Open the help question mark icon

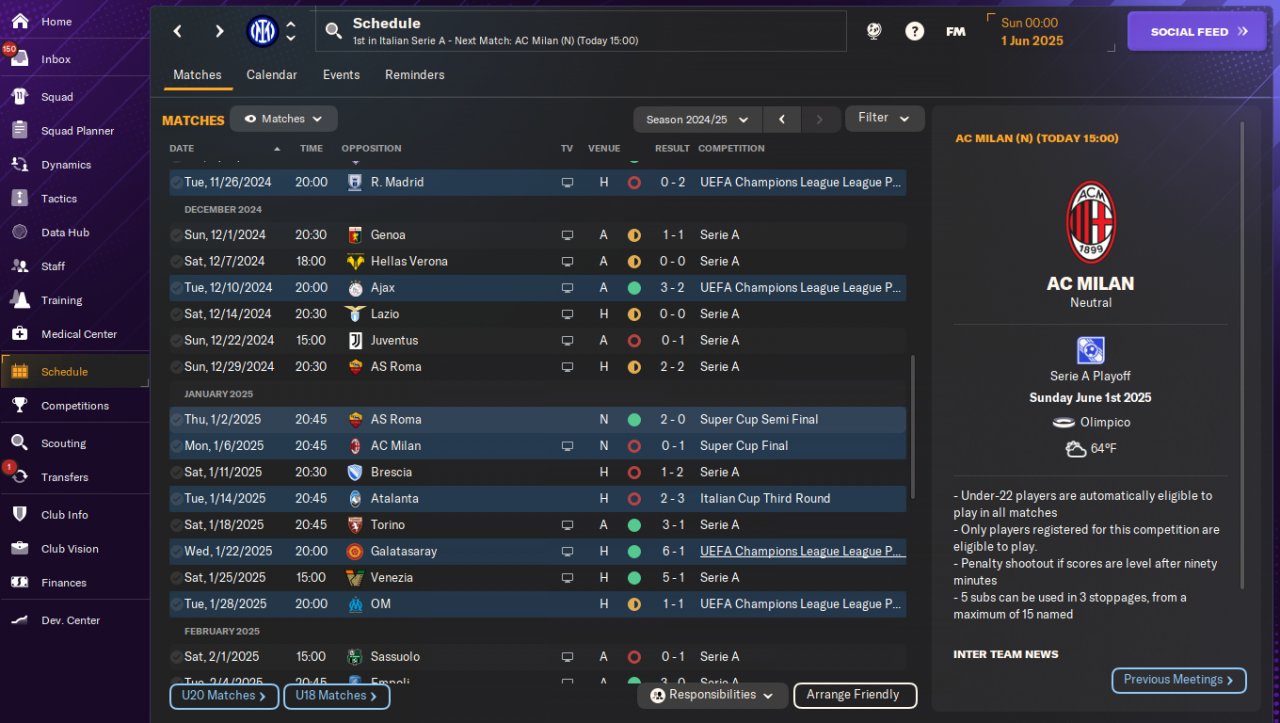[914, 31]
